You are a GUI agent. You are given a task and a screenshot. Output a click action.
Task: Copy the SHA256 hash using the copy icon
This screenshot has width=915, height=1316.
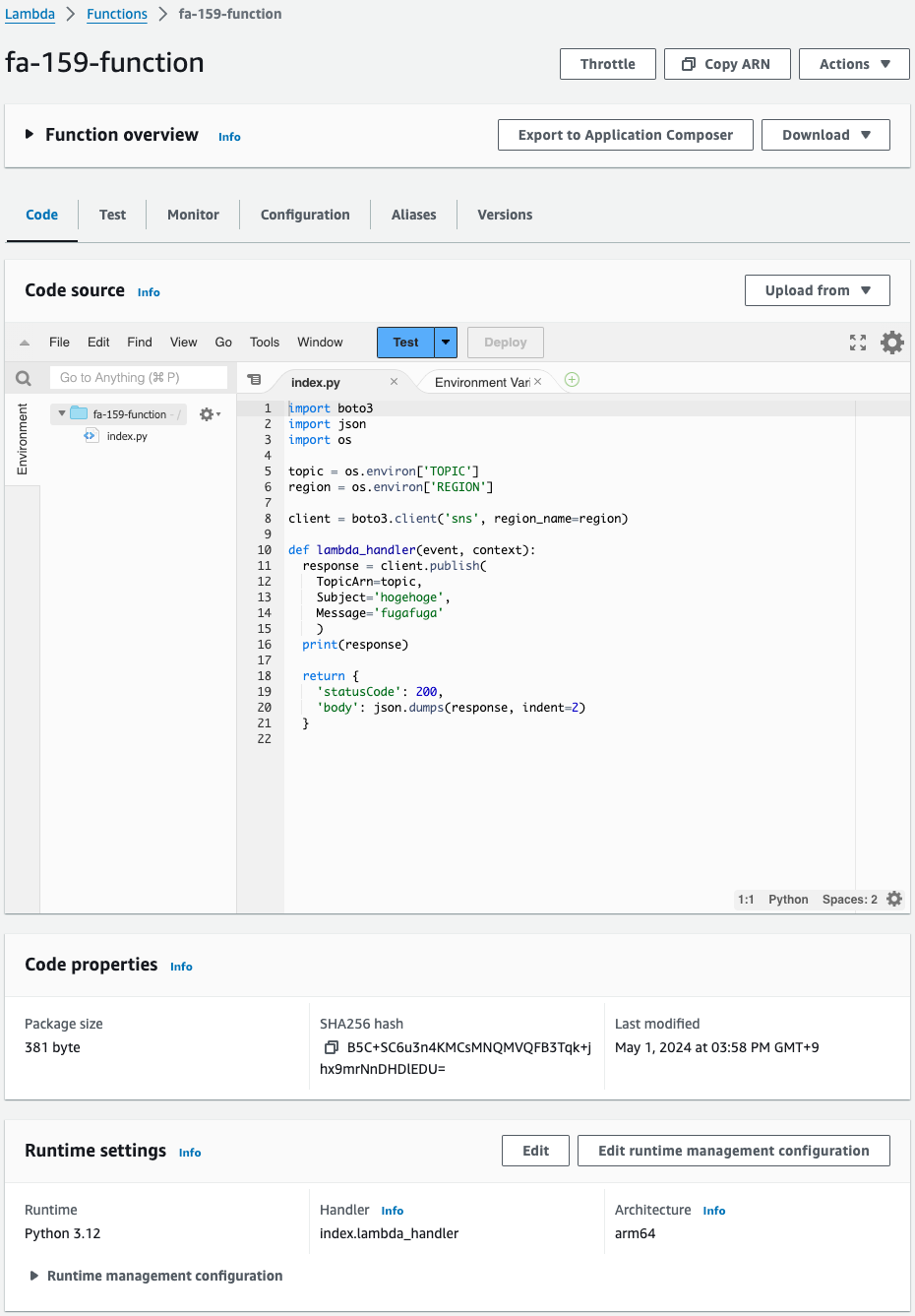(332, 1047)
